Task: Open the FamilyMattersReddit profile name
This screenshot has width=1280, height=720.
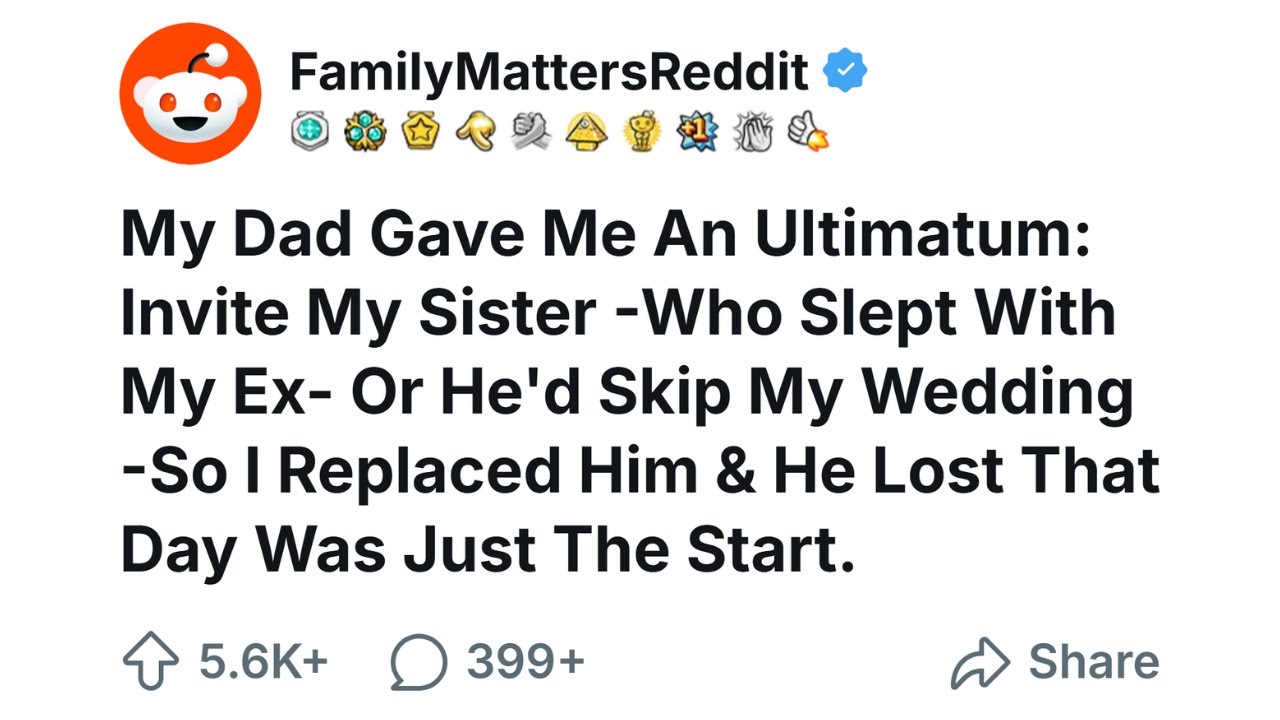Action: (x=548, y=72)
